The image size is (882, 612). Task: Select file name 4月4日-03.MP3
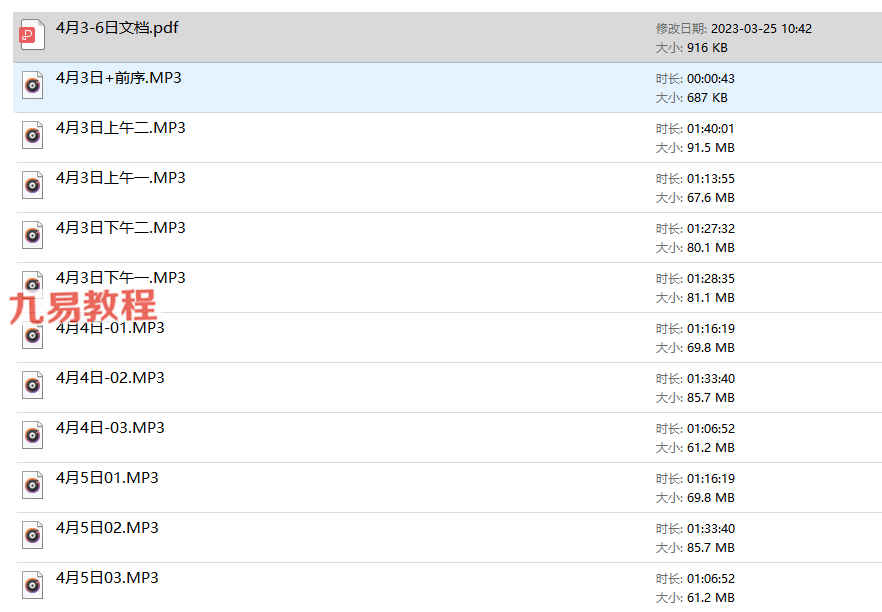(x=110, y=428)
